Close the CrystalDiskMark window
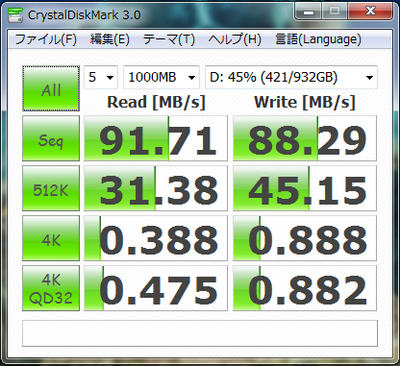Image resolution: width=400 pixels, height=366 pixels. (370, 11)
